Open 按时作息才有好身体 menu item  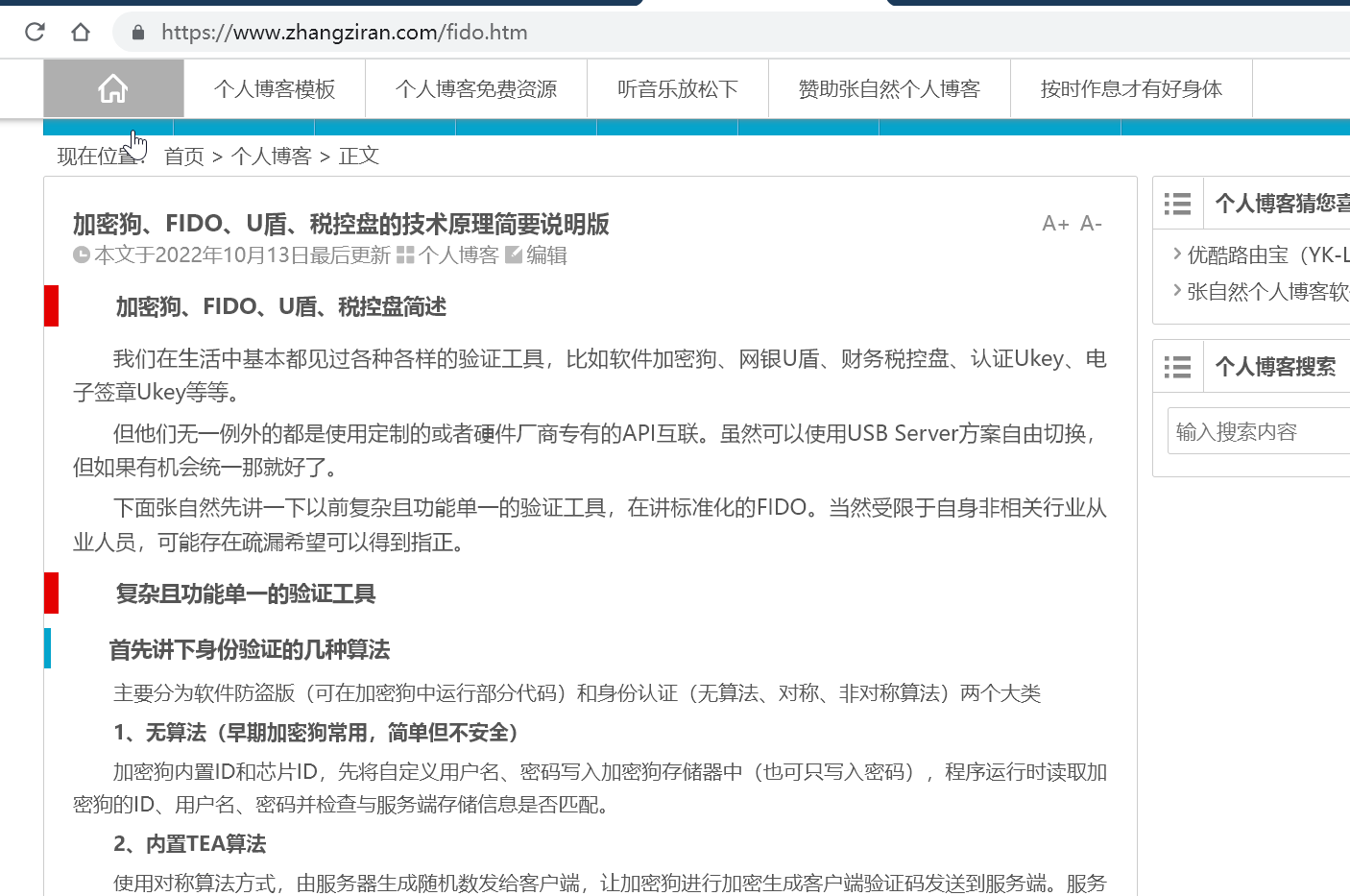point(1131,89)
